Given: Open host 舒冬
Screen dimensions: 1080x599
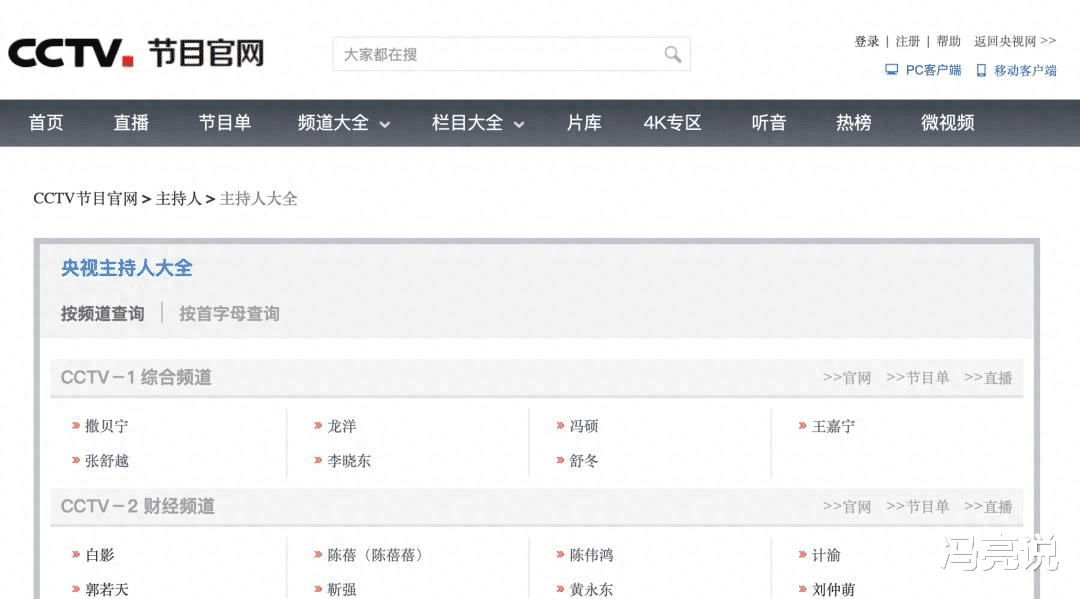Looking at the screenshot, I should pos(584,461).
